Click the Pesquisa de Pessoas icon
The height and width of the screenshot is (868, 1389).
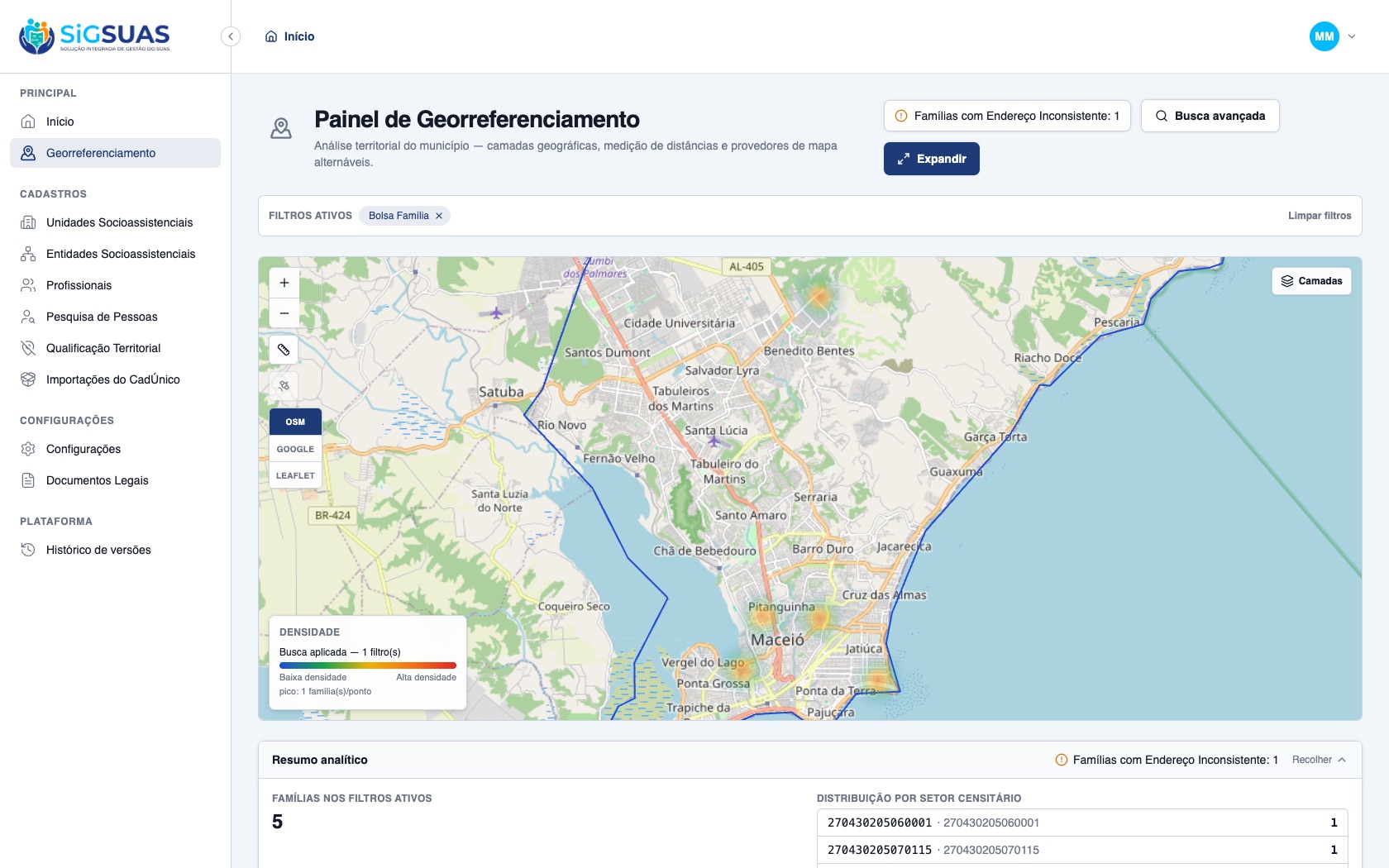pyautogui.click(x=28, y=317)
